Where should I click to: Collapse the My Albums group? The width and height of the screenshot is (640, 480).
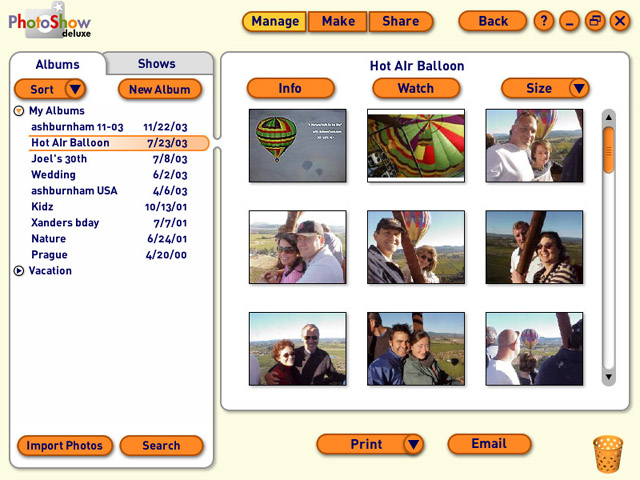pyautogui.click(x=19, y=111)
